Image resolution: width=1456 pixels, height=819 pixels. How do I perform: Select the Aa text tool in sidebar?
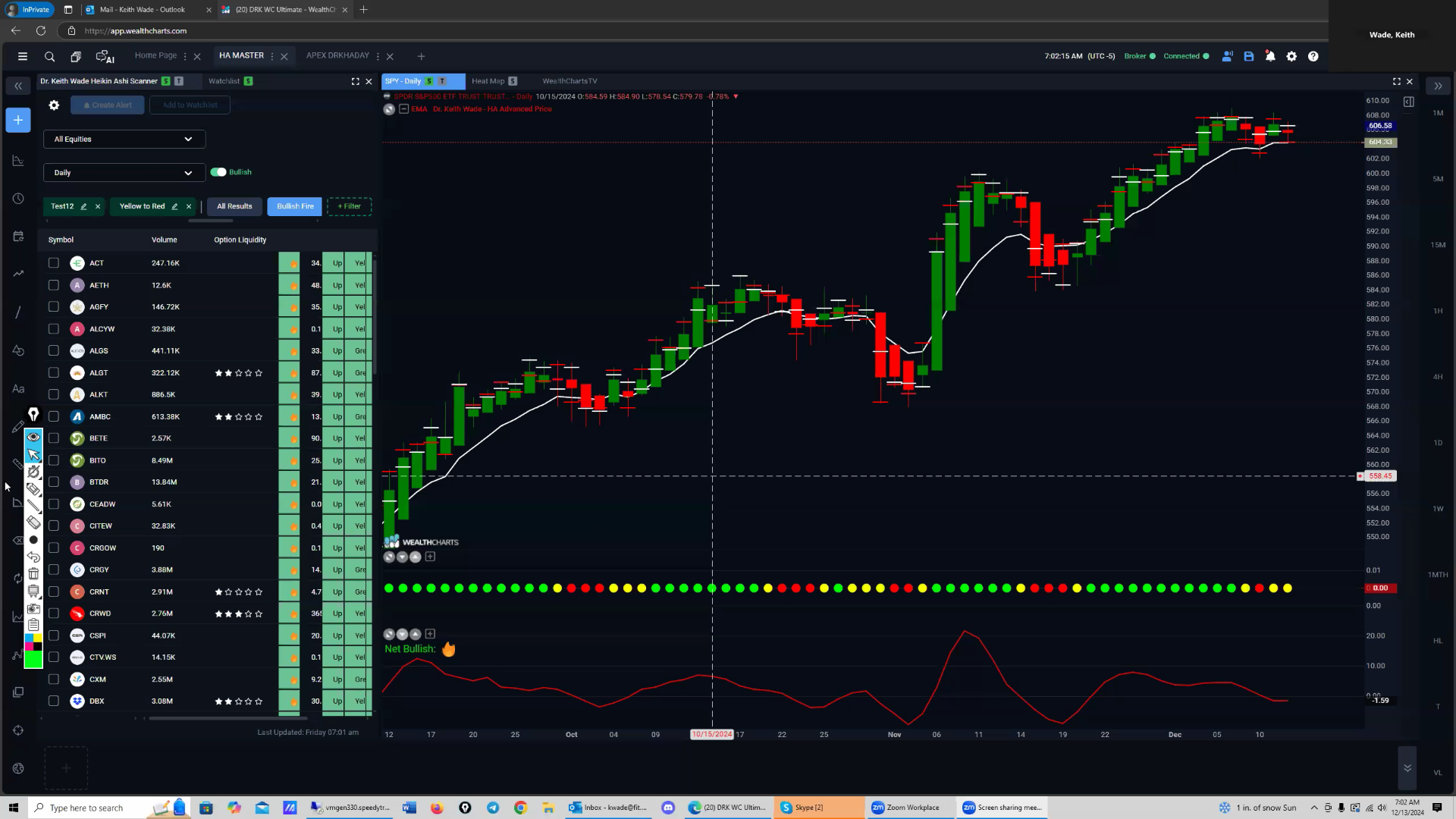click(x=18, y=389)
